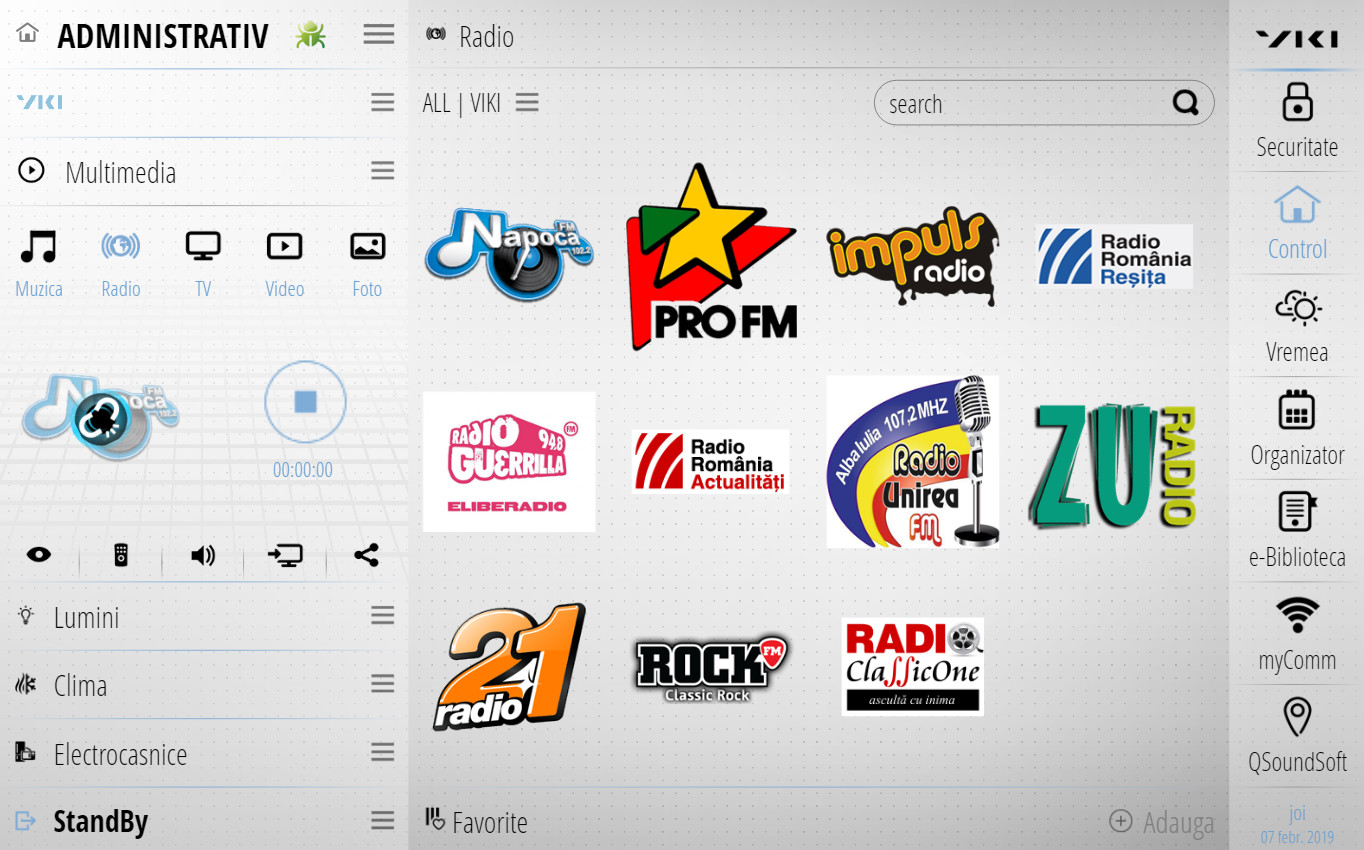This screenshot has width=1364, height=850.
Task: Open the Clima hamburger menu
Action: [382, 683]
